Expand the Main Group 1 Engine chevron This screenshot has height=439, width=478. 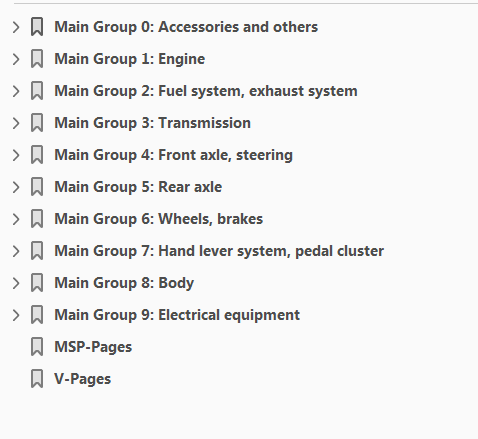(x=16, y=59)
